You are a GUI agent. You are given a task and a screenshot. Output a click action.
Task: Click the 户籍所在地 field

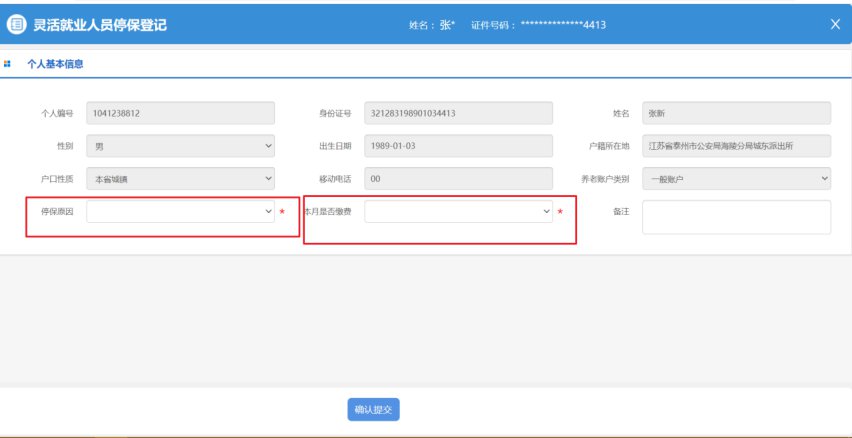click(736, 146)
